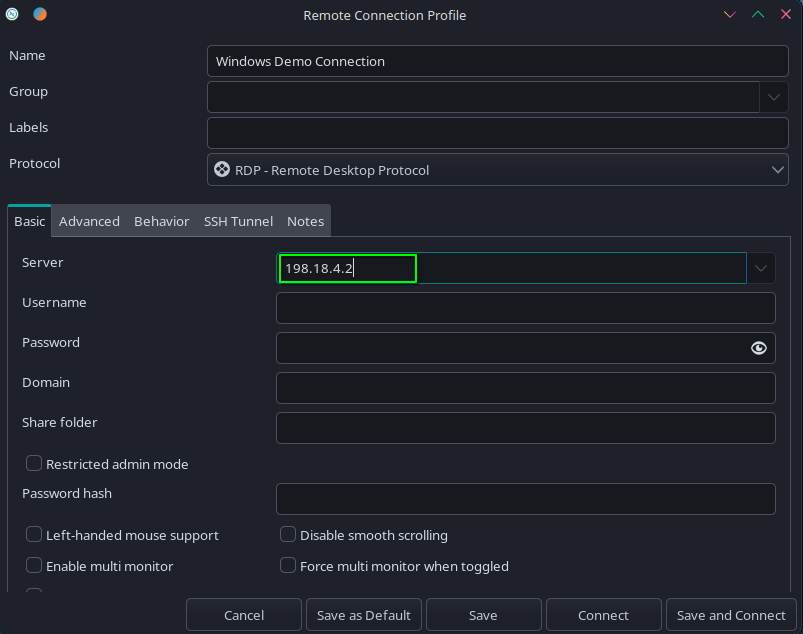The height and width of the screenshot is (634, 803).
Task: Switch to the Advanced tab
Action: [89, 221]
